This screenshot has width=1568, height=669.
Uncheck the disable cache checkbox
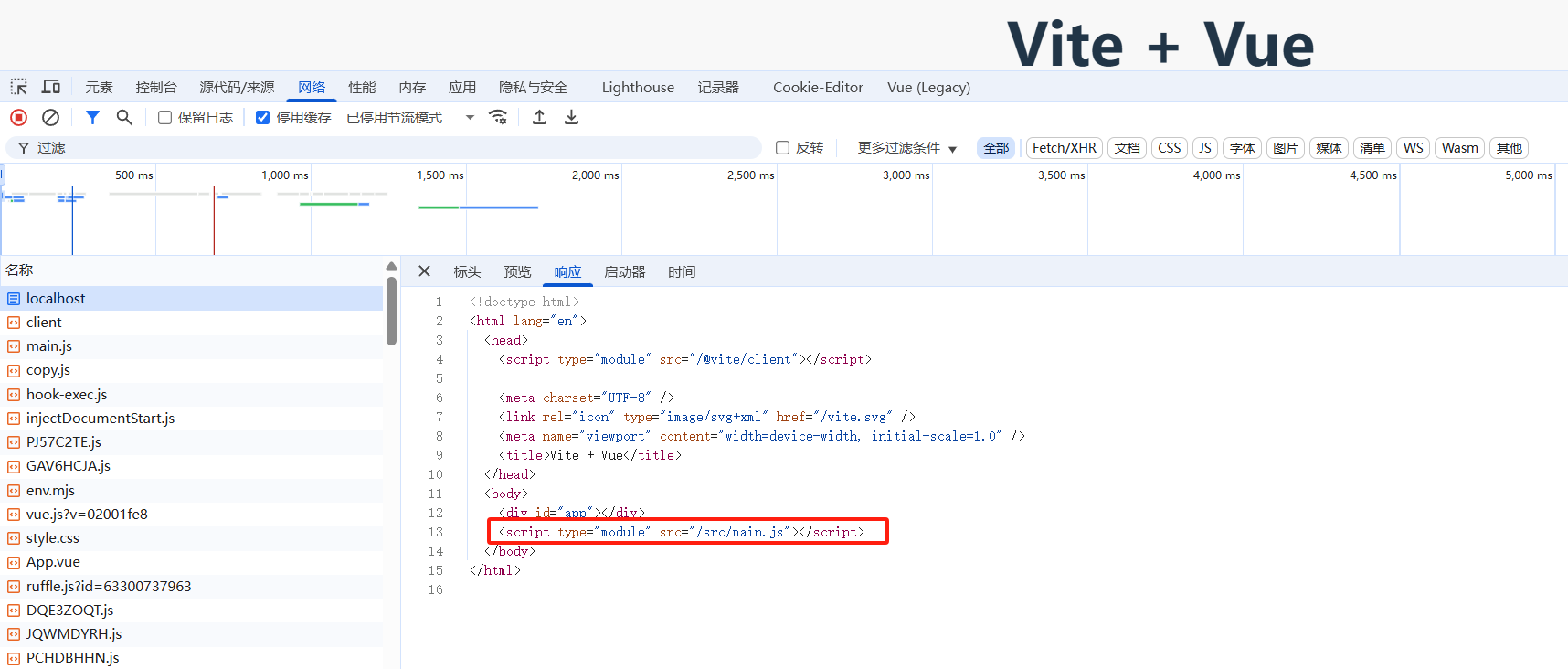(262, 117)
